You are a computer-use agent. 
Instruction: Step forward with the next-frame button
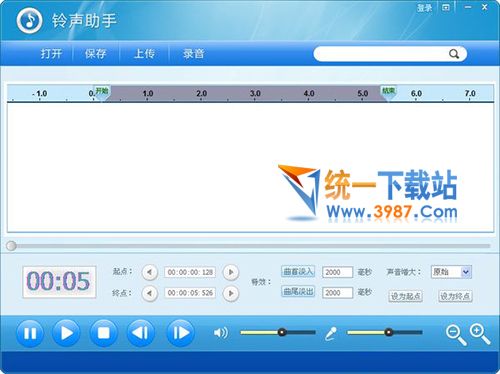[180, 333]
